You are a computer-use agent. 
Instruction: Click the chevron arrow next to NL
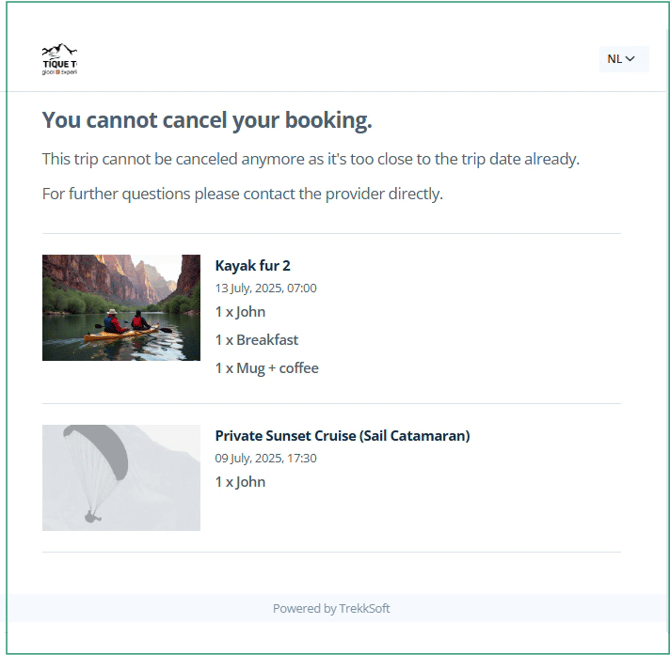coord(630,59)
